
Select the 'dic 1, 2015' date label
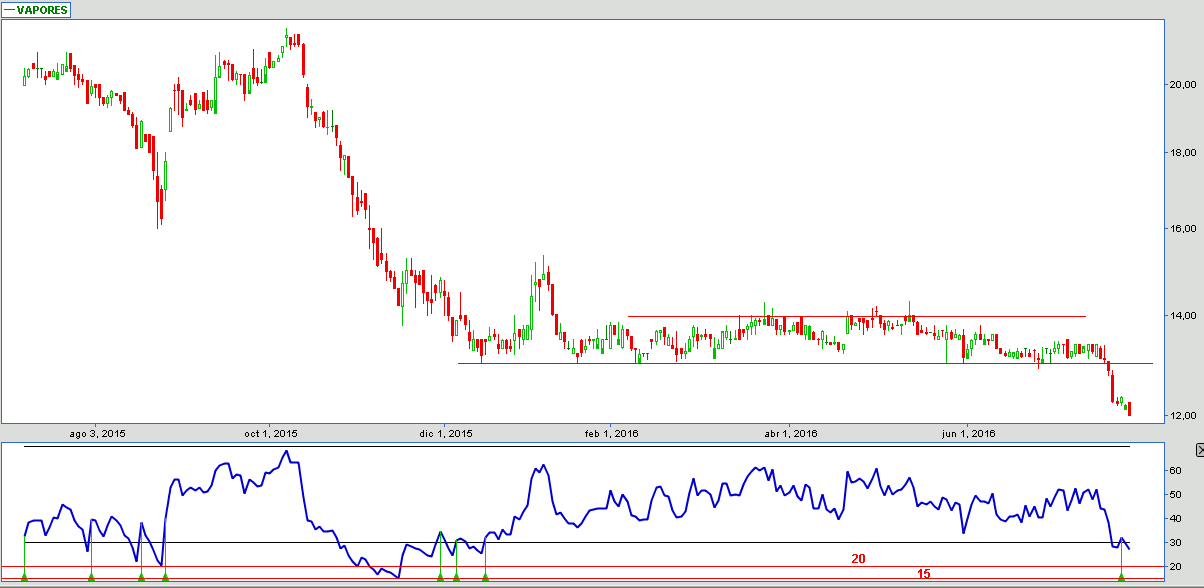pyautogui.click(x=446, y=433)
